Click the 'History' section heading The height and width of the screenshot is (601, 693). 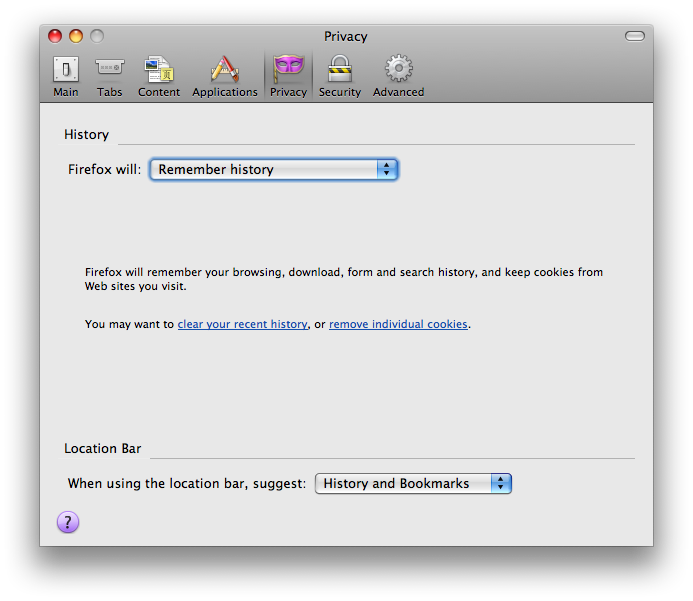(87, 134)
